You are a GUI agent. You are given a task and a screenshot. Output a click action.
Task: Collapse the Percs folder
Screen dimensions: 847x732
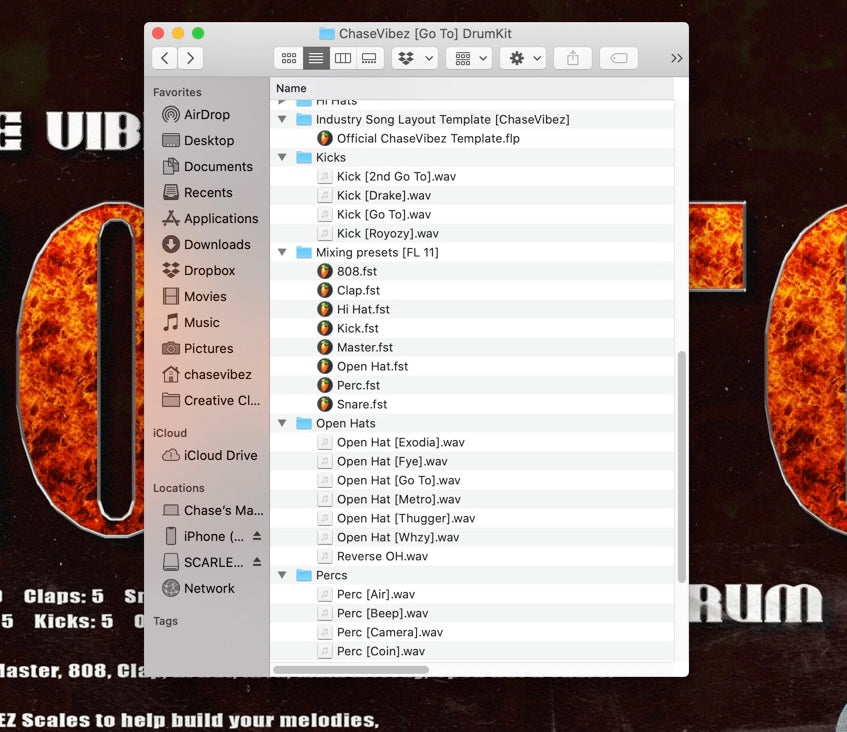tap(282, 575)
